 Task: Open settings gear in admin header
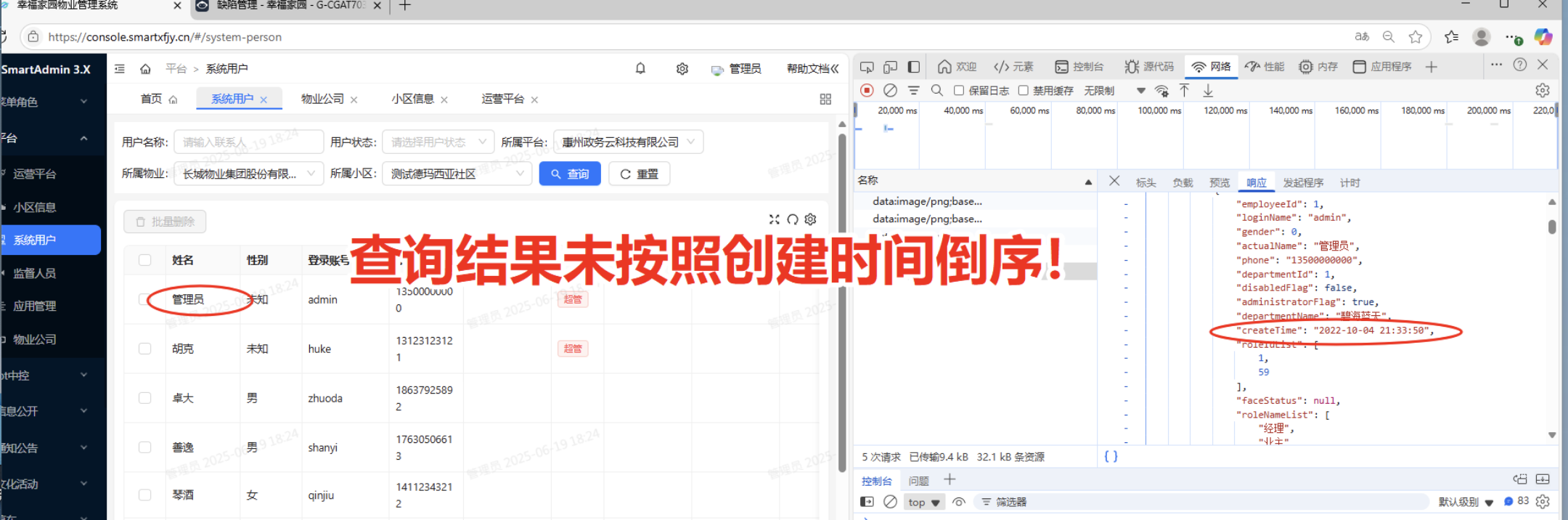(x=682, y=69)
